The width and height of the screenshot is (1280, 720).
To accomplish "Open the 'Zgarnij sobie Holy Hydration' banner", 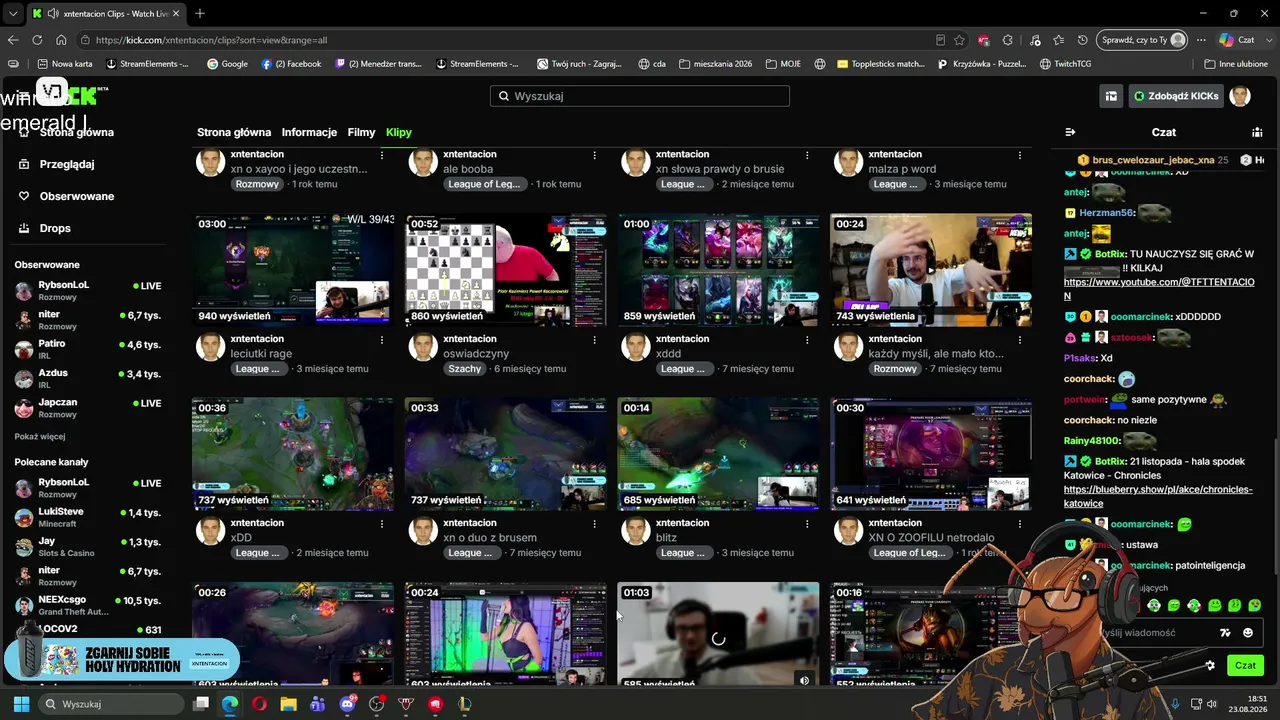I will 121,659.
